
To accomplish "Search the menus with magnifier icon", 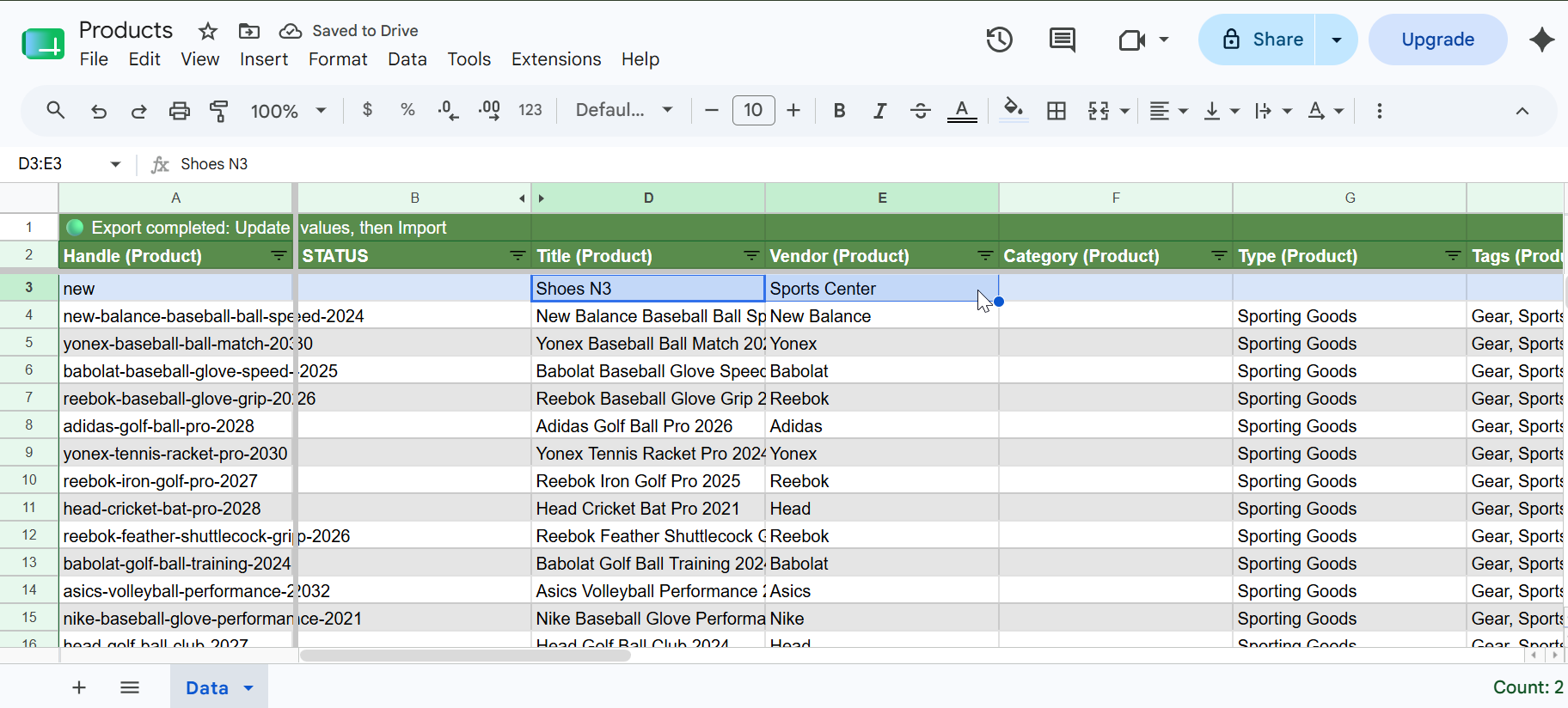I will [x=56, y=110].
